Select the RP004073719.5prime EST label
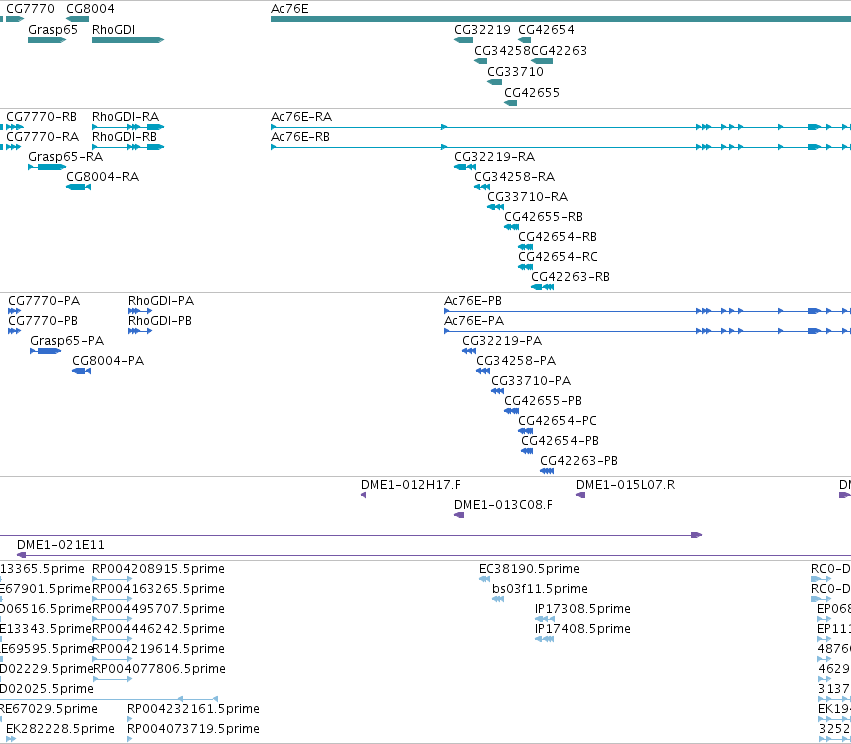This screenshot has height=744, width=851. coord(193,729)
